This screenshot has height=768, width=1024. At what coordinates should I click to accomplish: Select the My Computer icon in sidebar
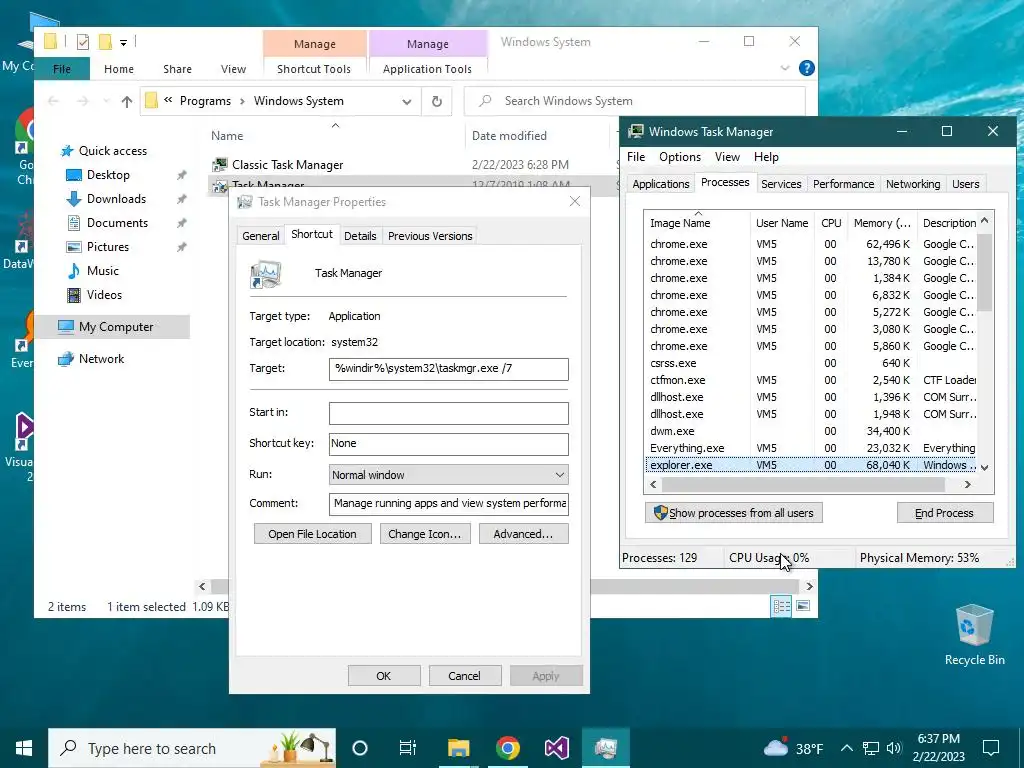click(x=65, y=327)
